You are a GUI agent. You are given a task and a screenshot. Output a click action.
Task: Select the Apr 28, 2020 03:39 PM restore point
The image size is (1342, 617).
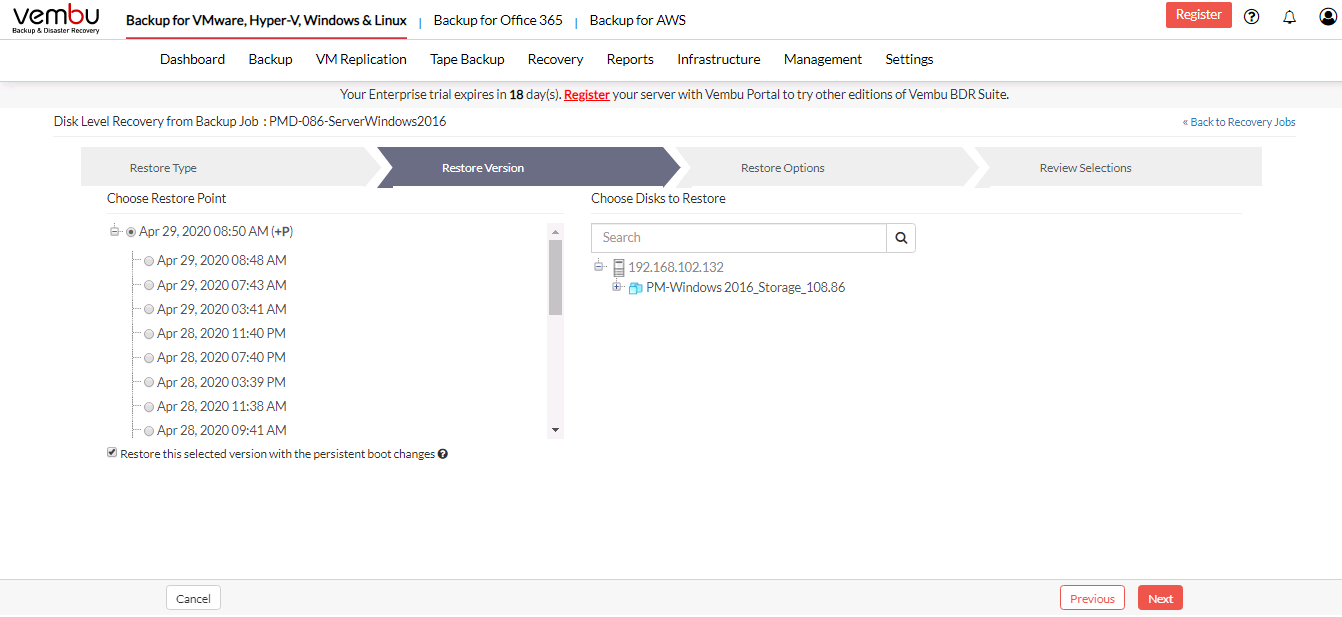coord(149,383)
